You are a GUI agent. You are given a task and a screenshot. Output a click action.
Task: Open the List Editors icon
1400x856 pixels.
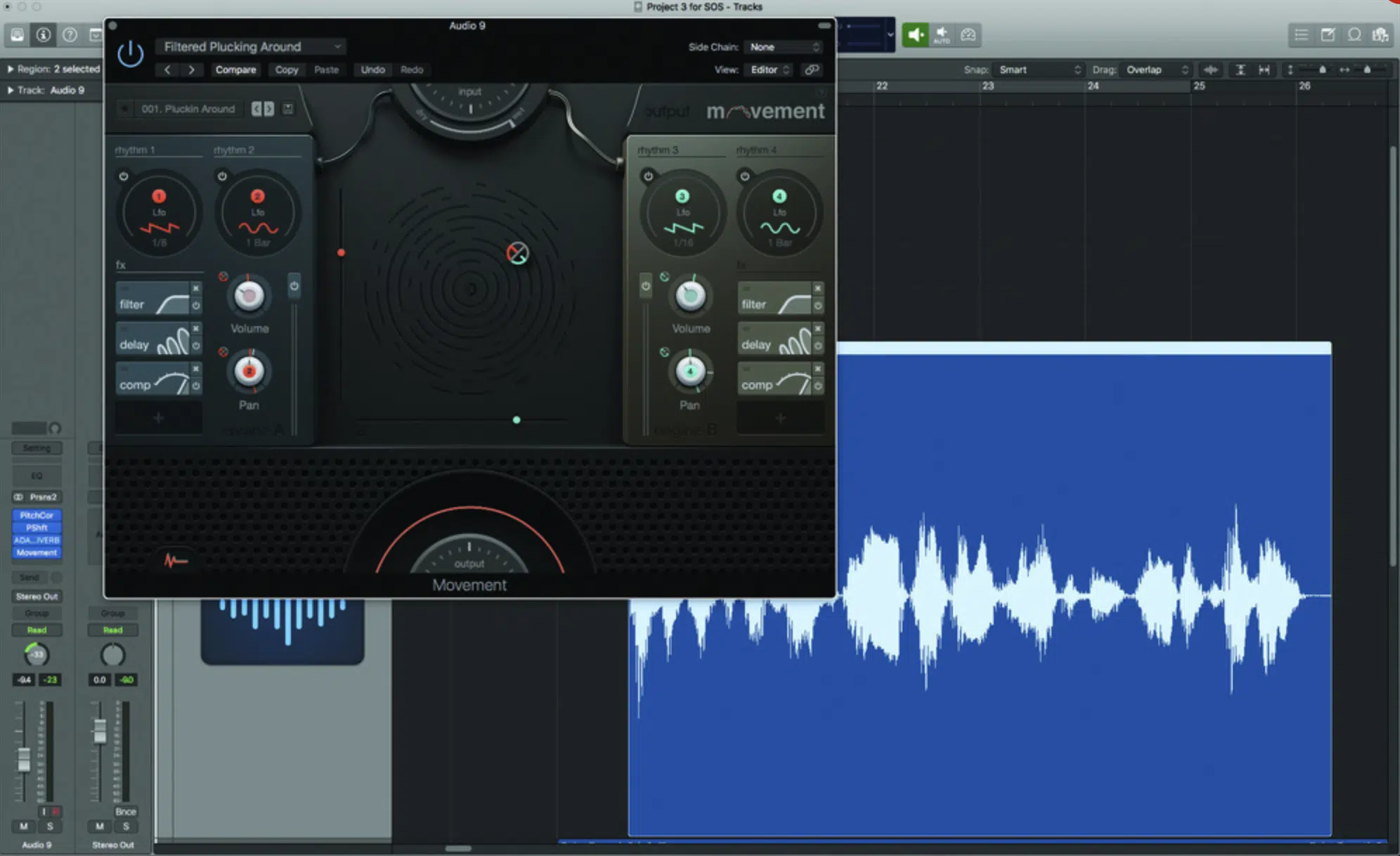pos(1301,34)
